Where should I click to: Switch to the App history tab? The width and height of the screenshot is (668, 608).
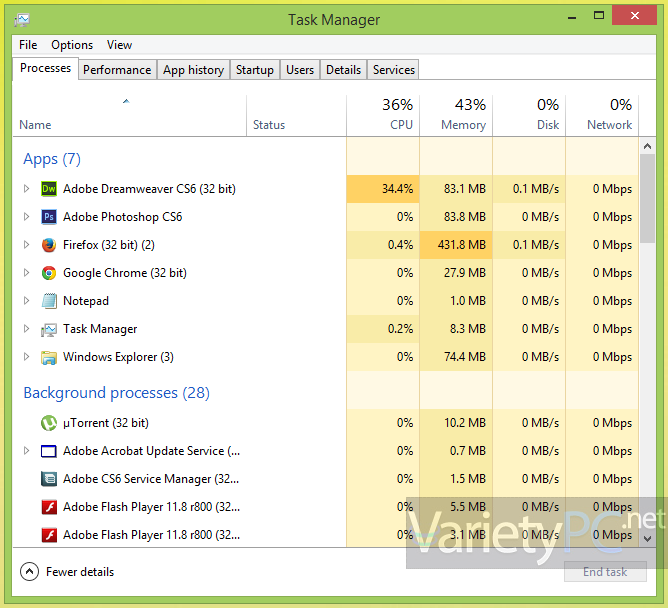193,69
